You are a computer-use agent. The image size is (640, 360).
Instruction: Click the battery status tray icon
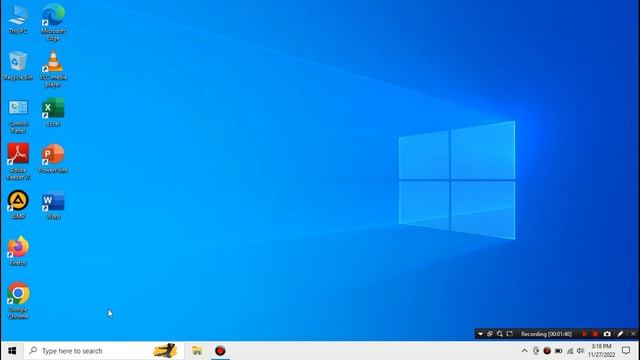click(558, 351)
